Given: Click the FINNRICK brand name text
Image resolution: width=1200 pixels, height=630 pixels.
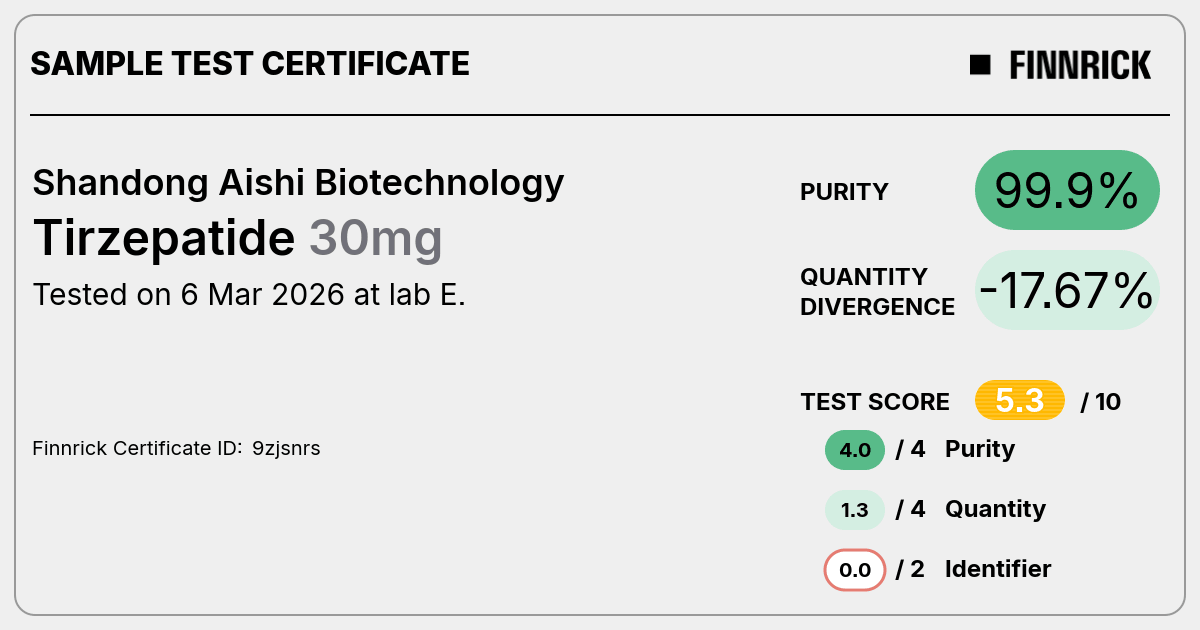Looking at the screenshot, I should click(1080, 65).
